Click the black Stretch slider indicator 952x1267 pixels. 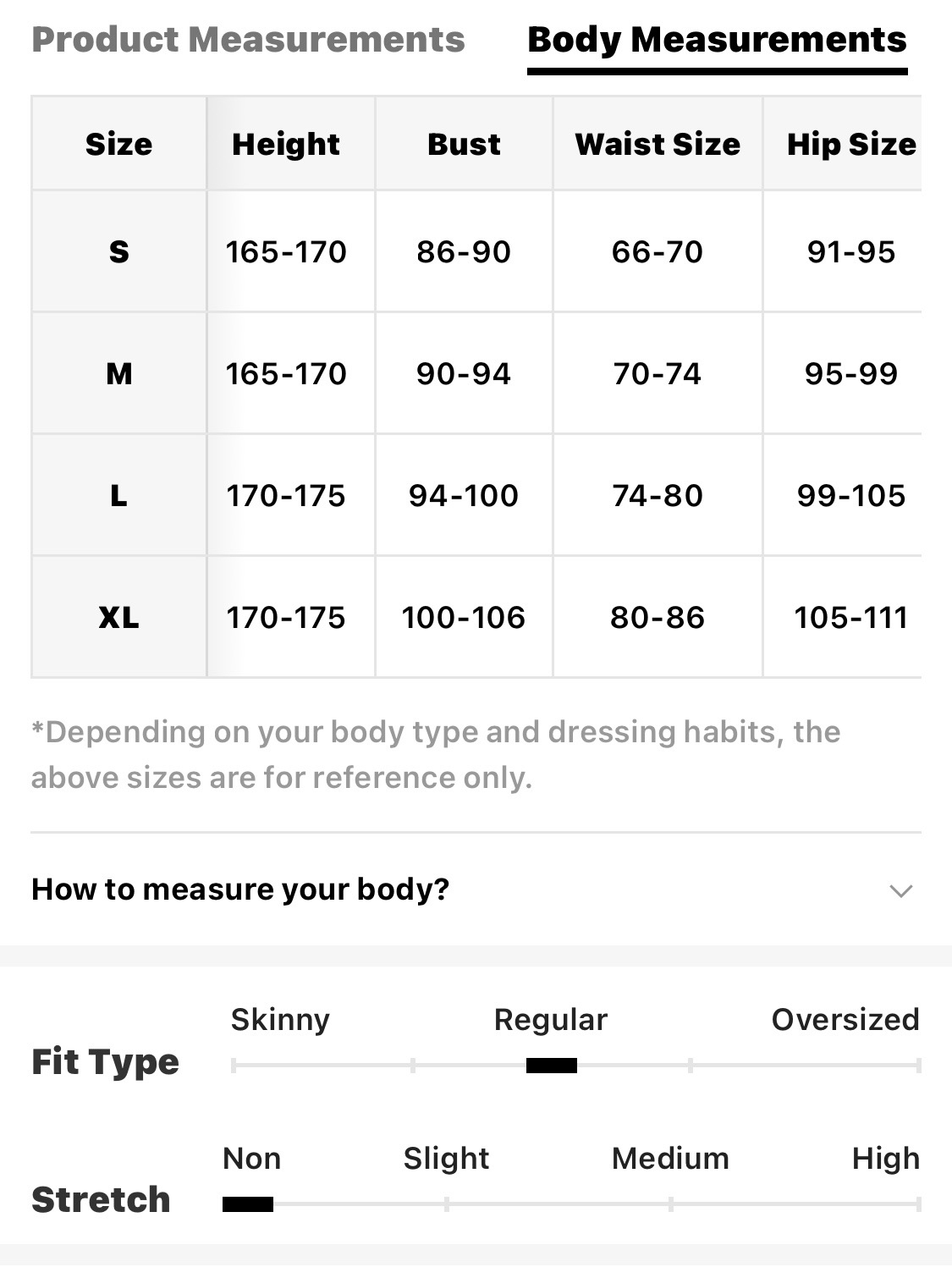pos(248,1204)
